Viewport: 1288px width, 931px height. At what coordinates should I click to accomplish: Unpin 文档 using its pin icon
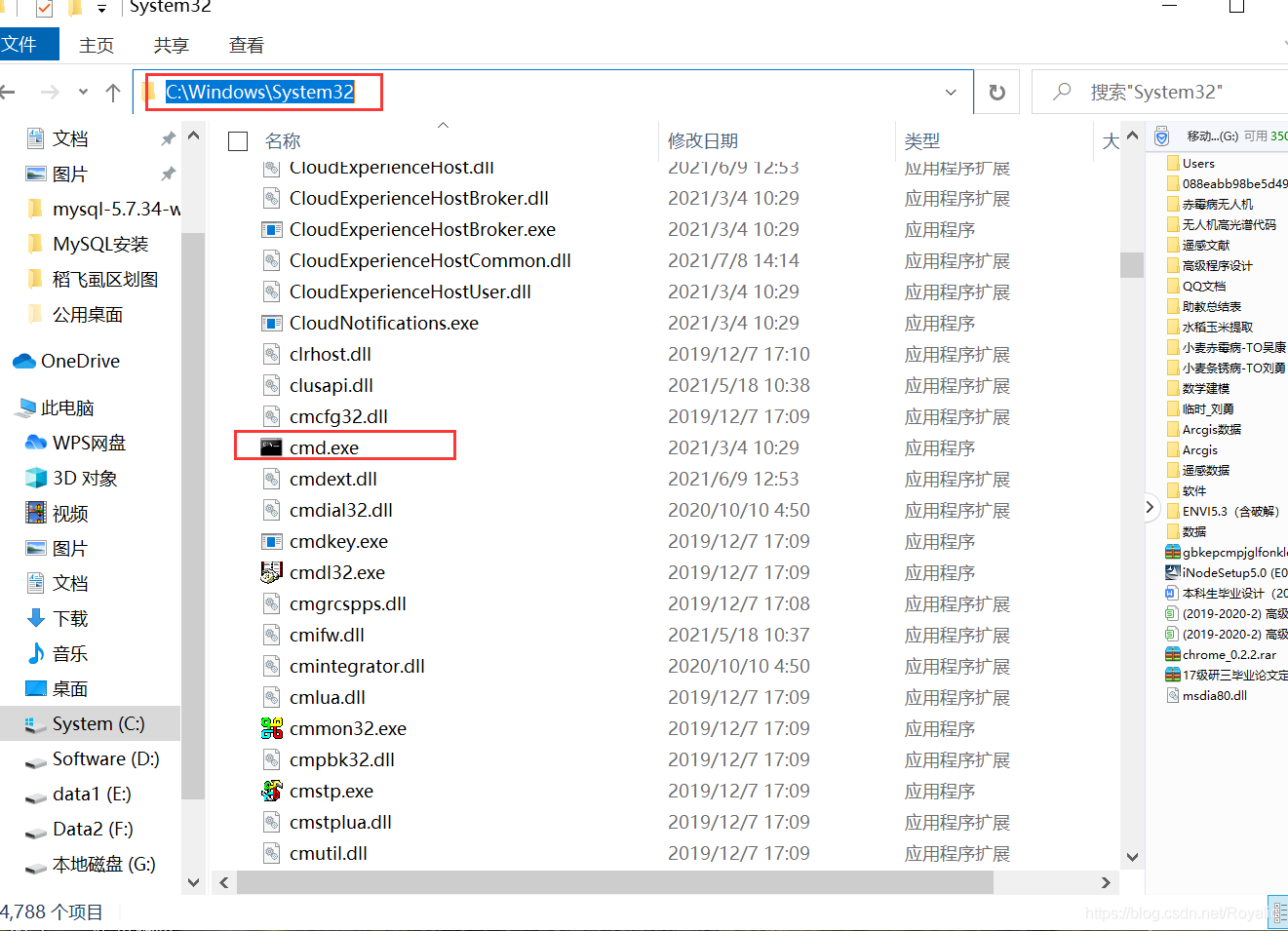[170, 137]
